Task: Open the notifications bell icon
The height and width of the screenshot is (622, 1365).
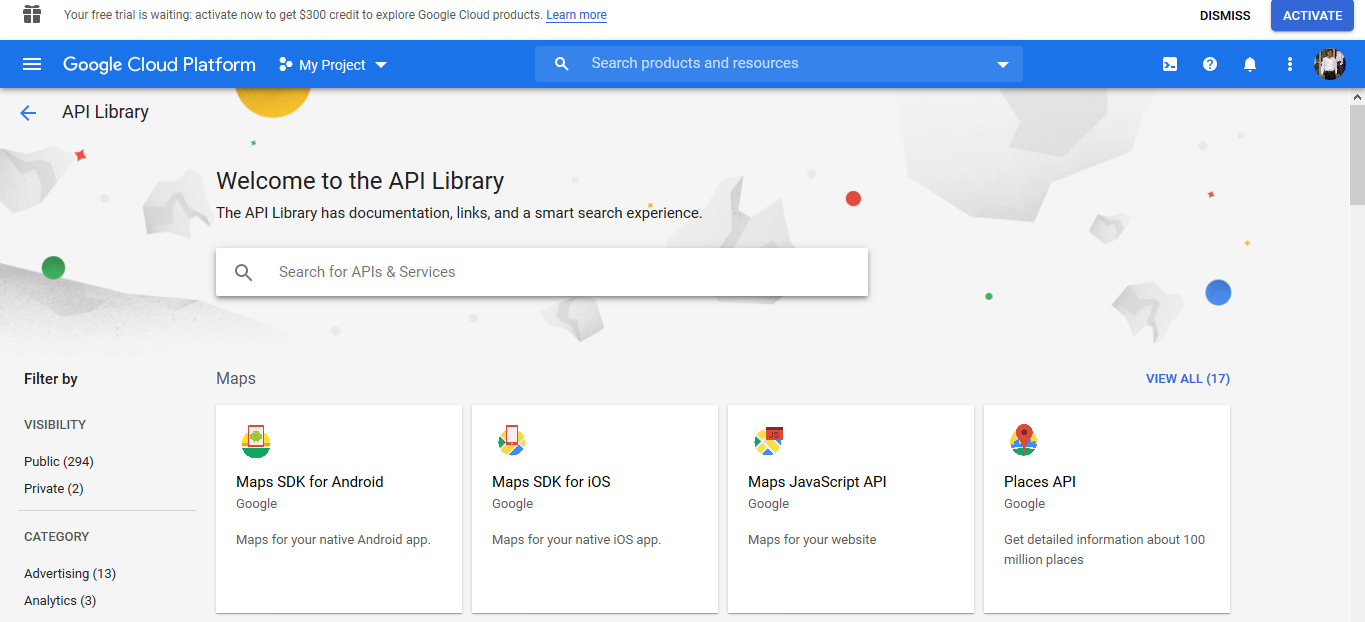Action: point(1250,64)
